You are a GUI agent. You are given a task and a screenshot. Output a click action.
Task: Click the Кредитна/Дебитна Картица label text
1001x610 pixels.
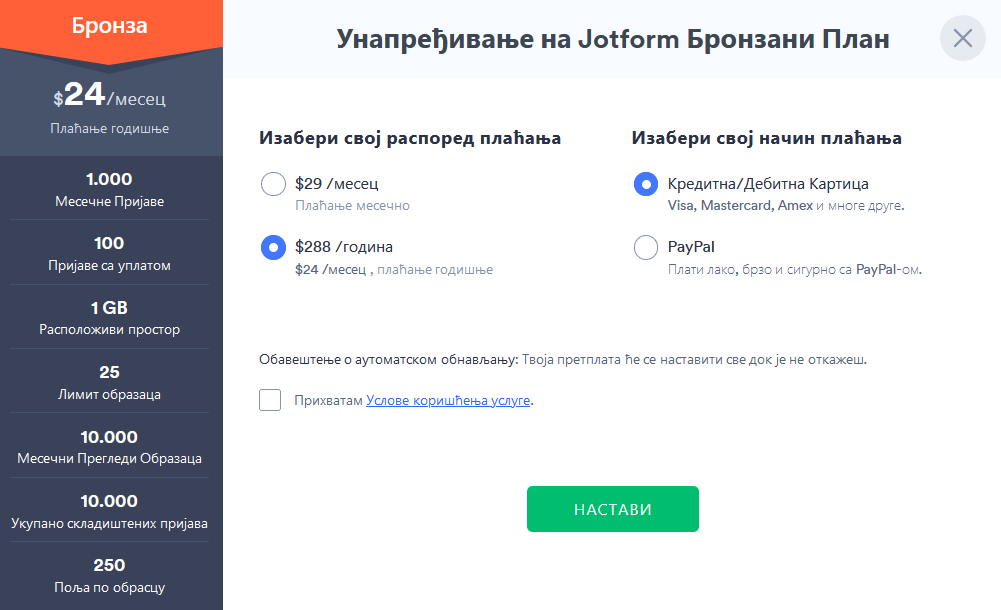[x=768, y=184]
